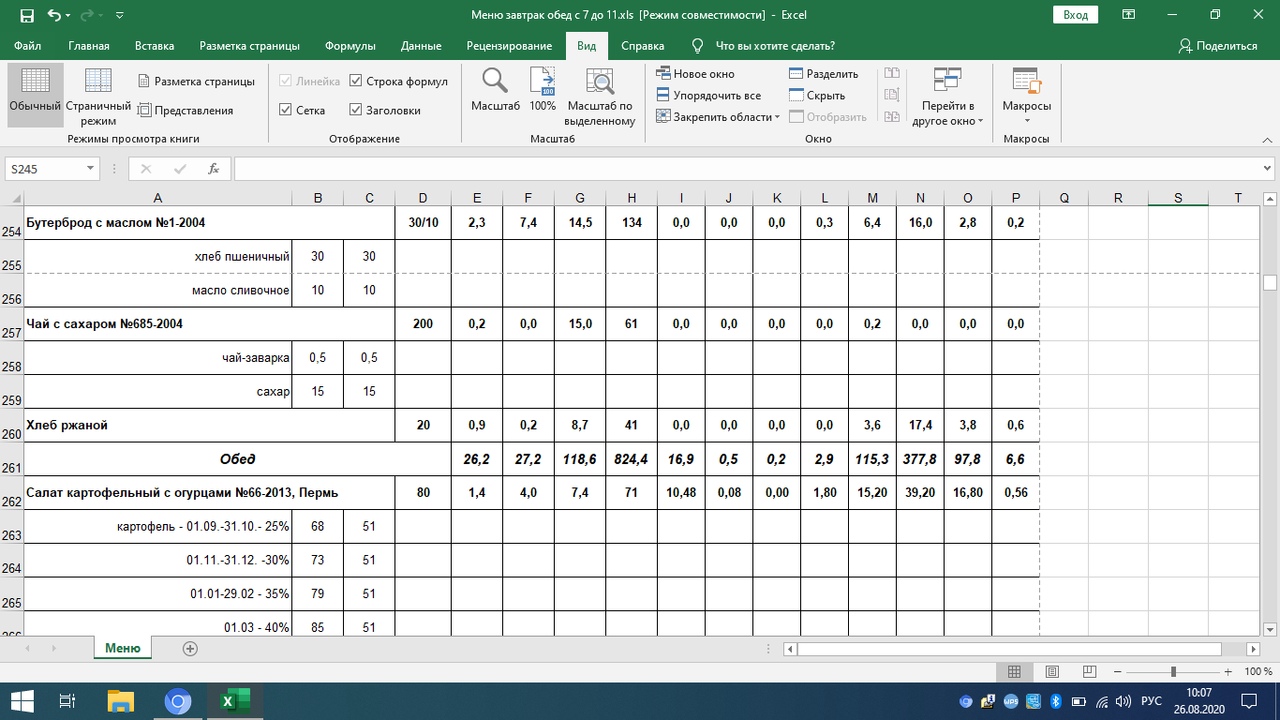Expand the Freeze Panes (Закрепить области) dropdown

(x=718, y=117)
